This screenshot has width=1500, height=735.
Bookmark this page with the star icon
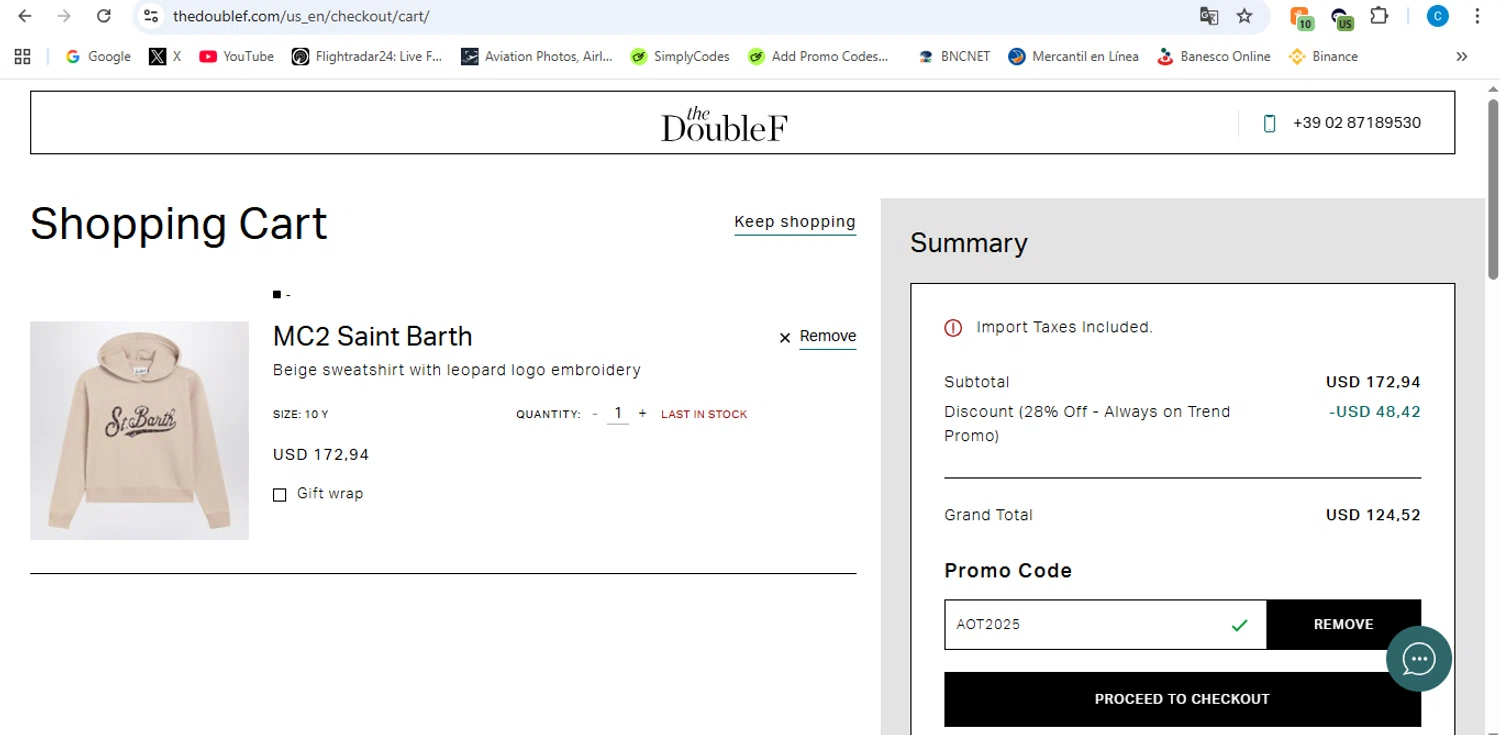[x=1244, y=16]
